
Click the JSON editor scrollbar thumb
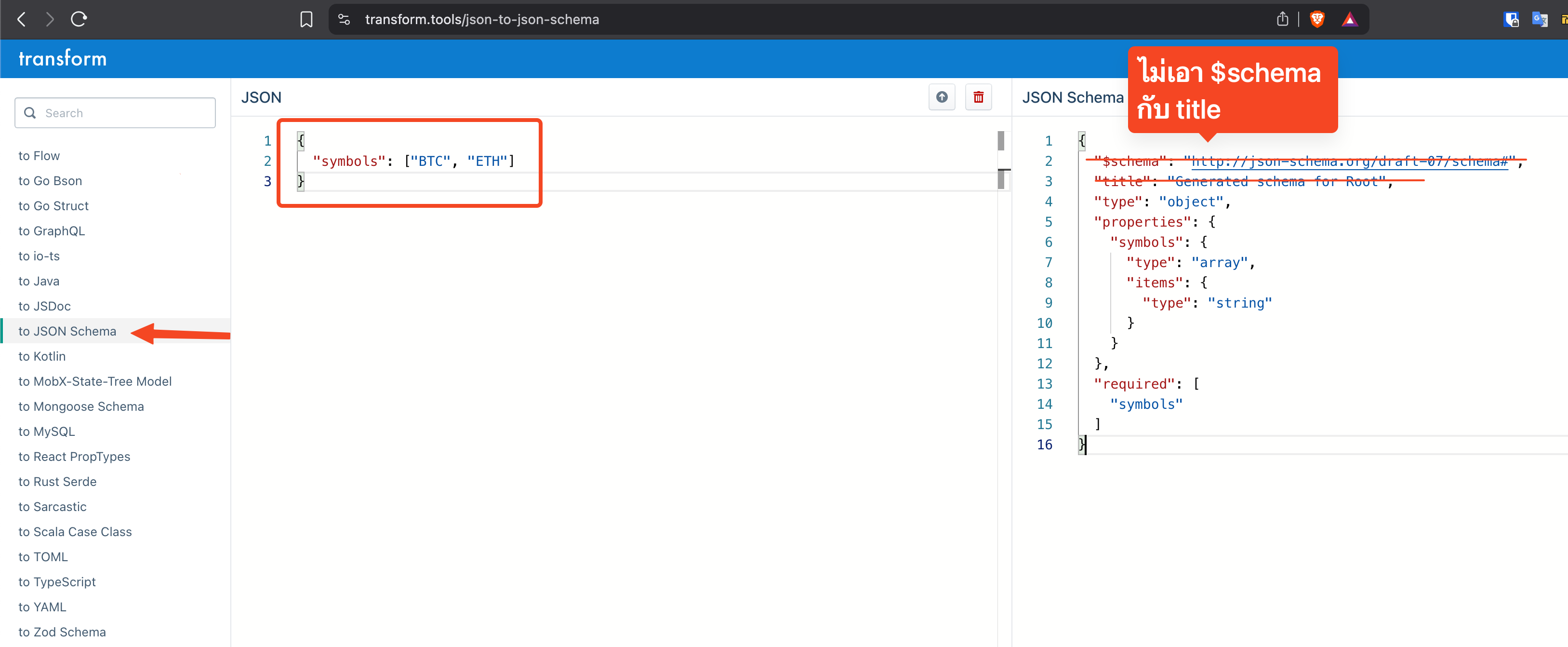click(x=1001, y=141)
